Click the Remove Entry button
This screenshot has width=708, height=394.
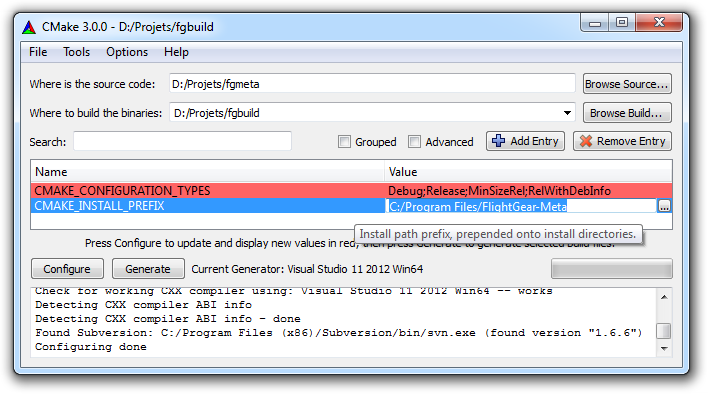pyautogui.click(x=622, y=141)
